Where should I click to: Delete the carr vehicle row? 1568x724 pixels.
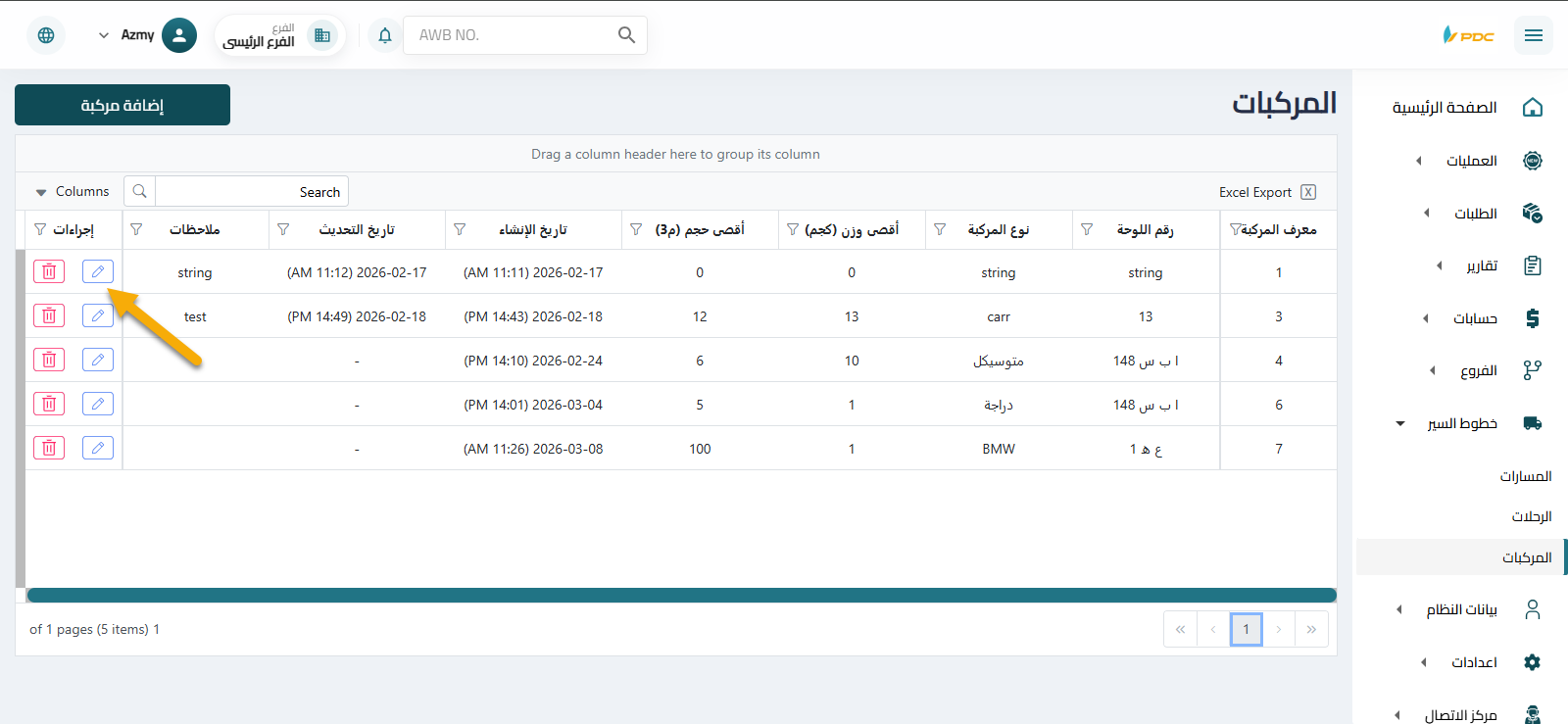click(49, 315)
